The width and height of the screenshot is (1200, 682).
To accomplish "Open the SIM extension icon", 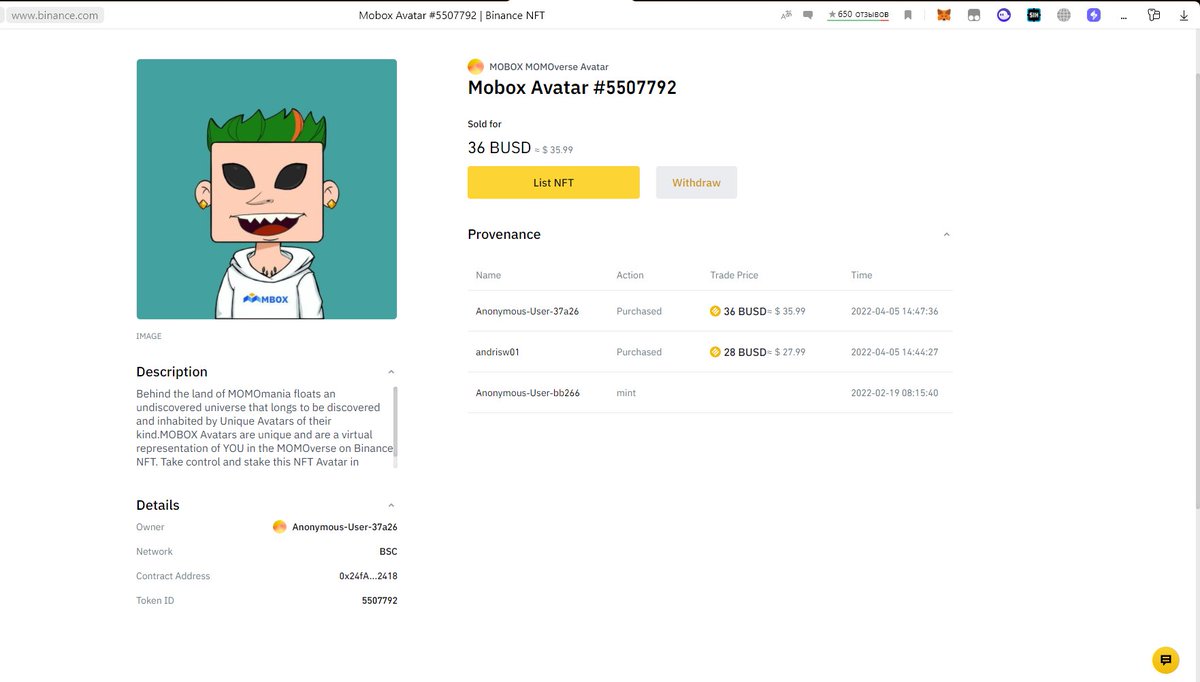I will [1034, 15].
